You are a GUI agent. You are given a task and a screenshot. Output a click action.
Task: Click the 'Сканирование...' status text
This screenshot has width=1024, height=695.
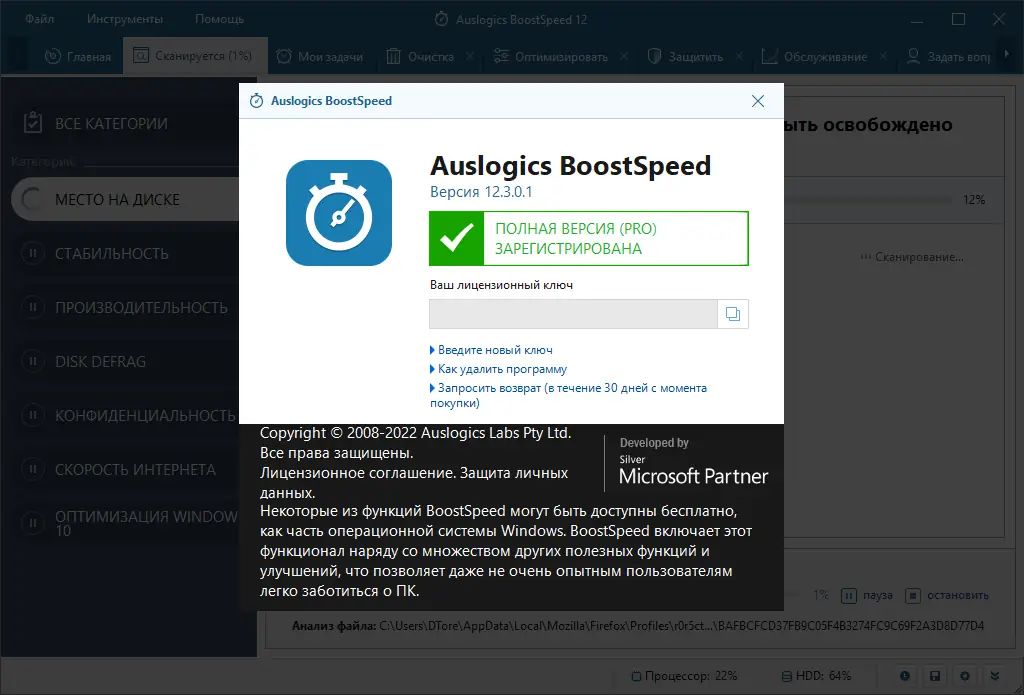click(x=912, y=257)
